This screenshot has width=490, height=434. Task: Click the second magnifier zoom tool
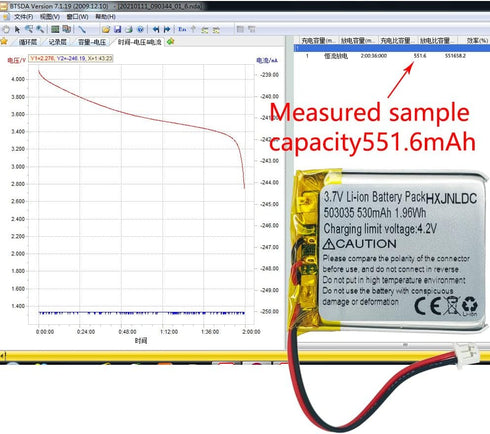coord(40,29)
